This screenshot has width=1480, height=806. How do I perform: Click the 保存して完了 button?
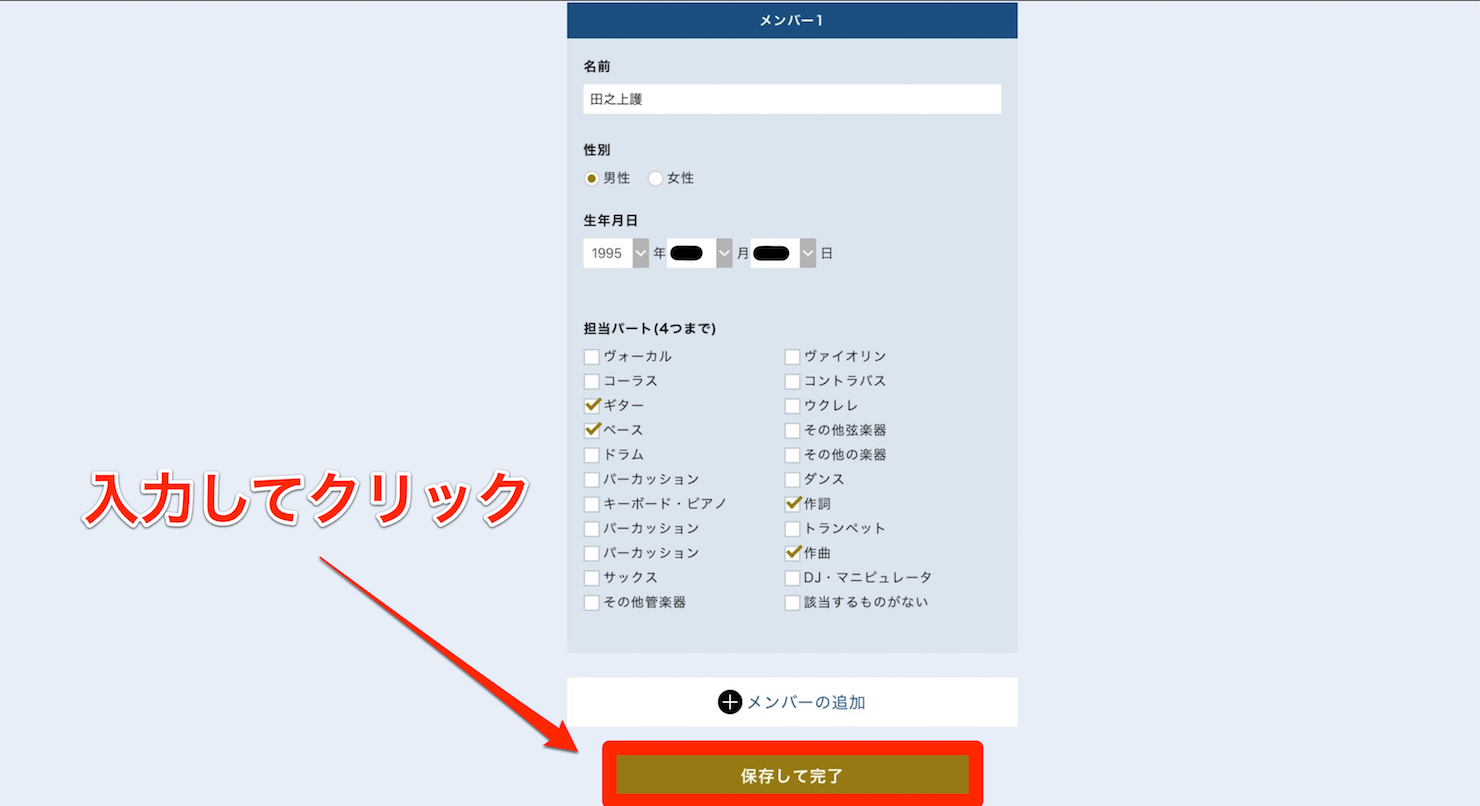point(792,776)
